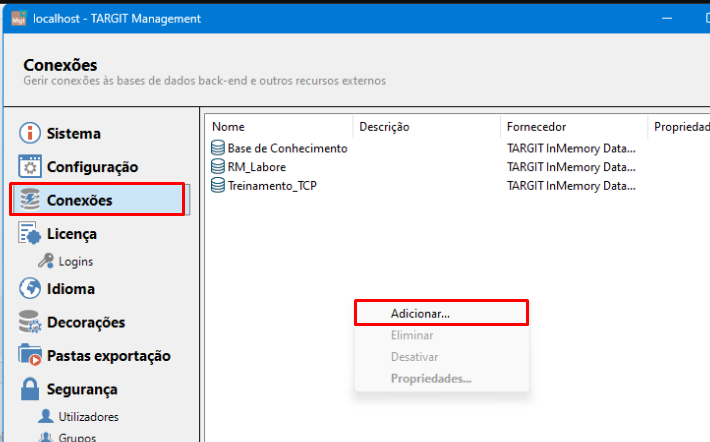Go to the Sistema section
This screenshot has height=442, width=710.
tap(74, 134)
